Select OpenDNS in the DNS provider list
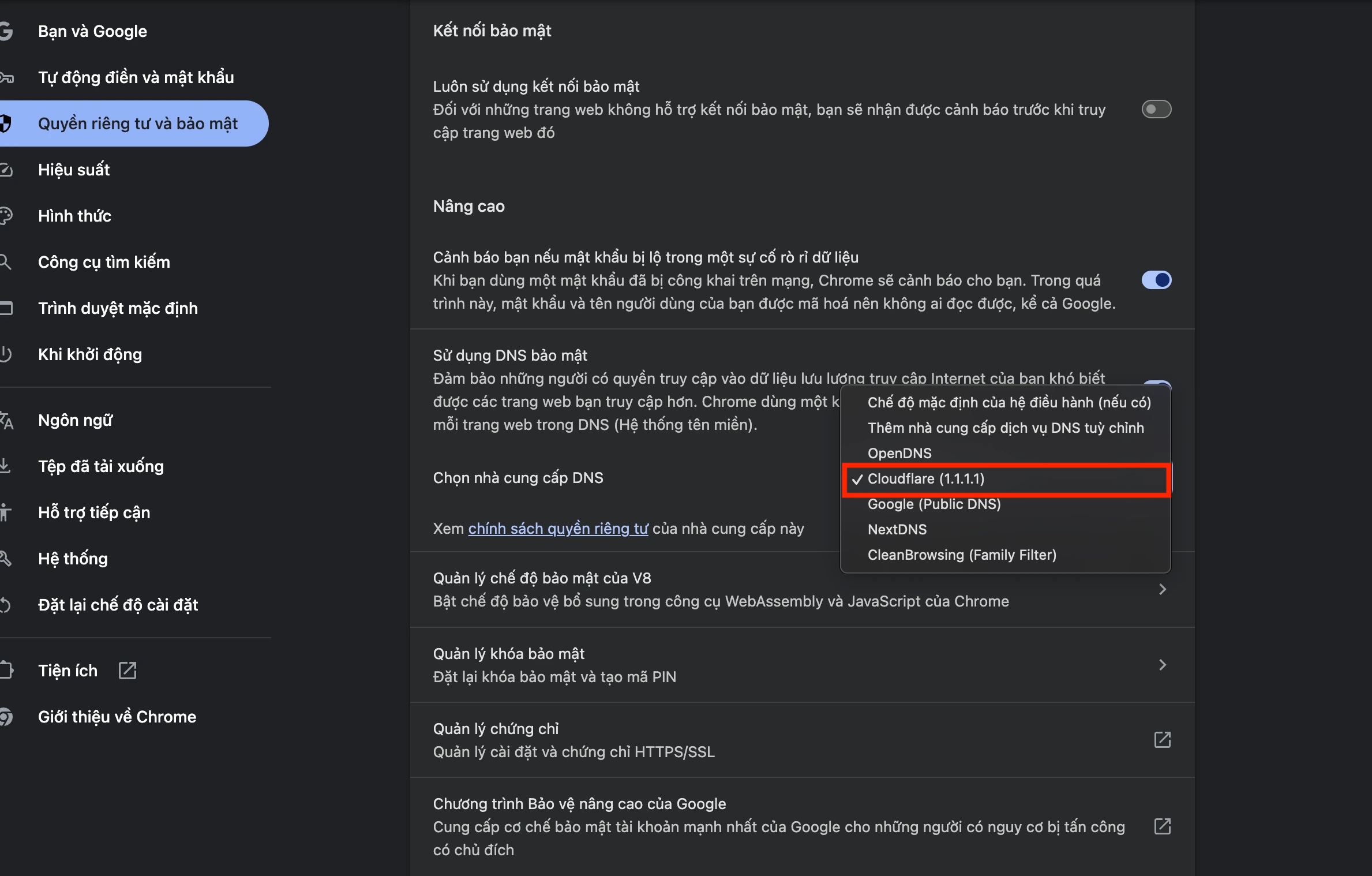Viewport: 1372px width, 876px height. (x=1005, y=453)
